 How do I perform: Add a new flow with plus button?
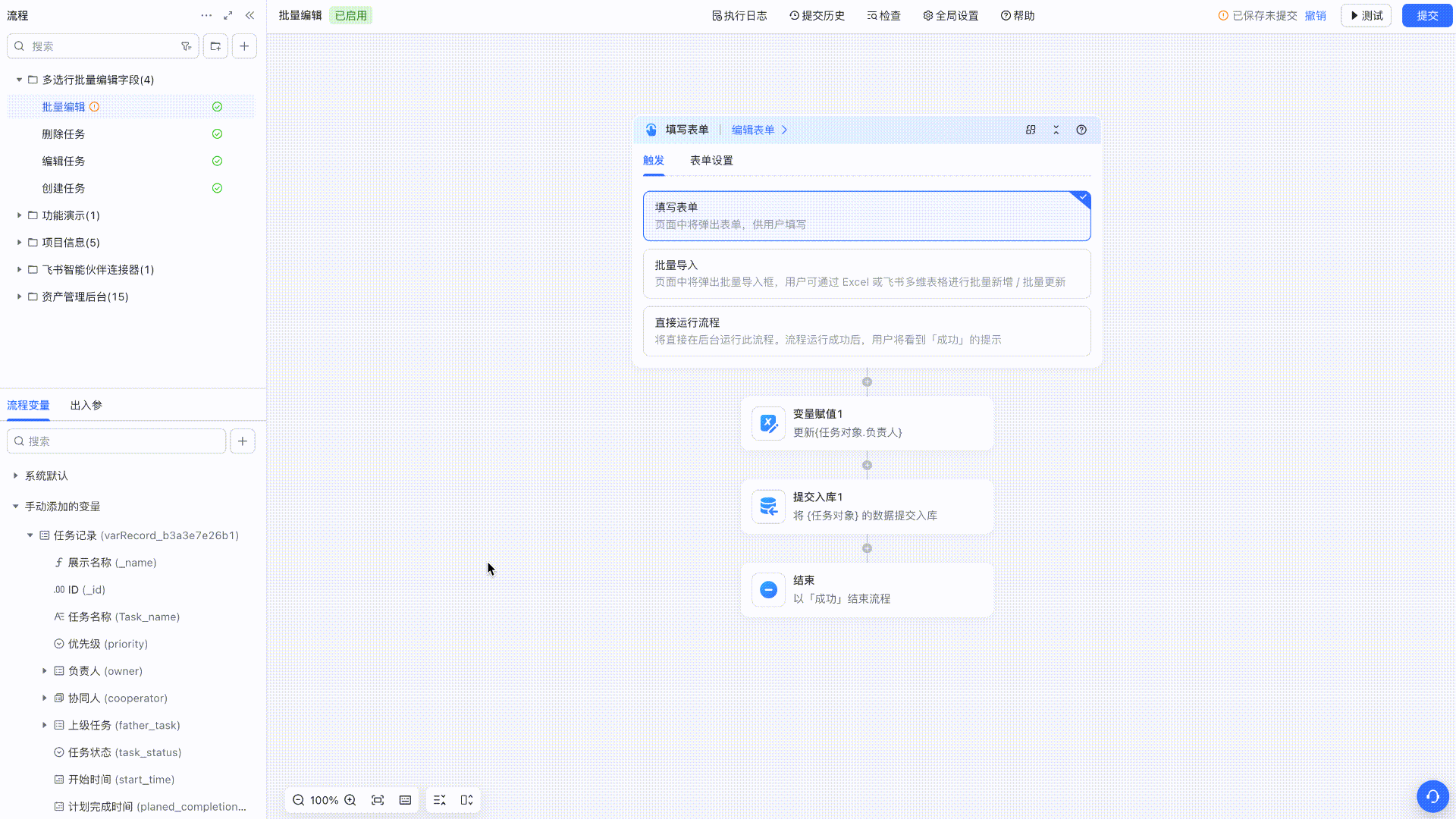pyautogui.click(x=244, y=46)
